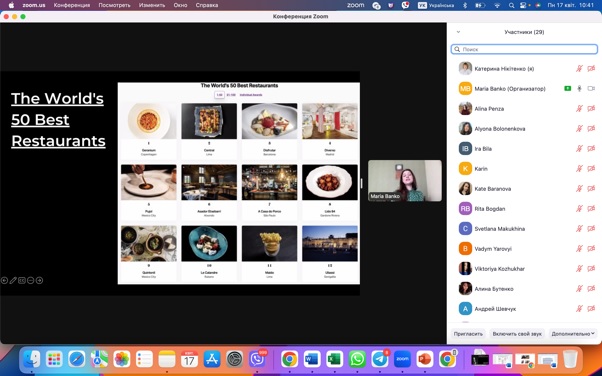The image size is (602, 376).
Task: Open the Изменить menu
Action: coord(152,5)
